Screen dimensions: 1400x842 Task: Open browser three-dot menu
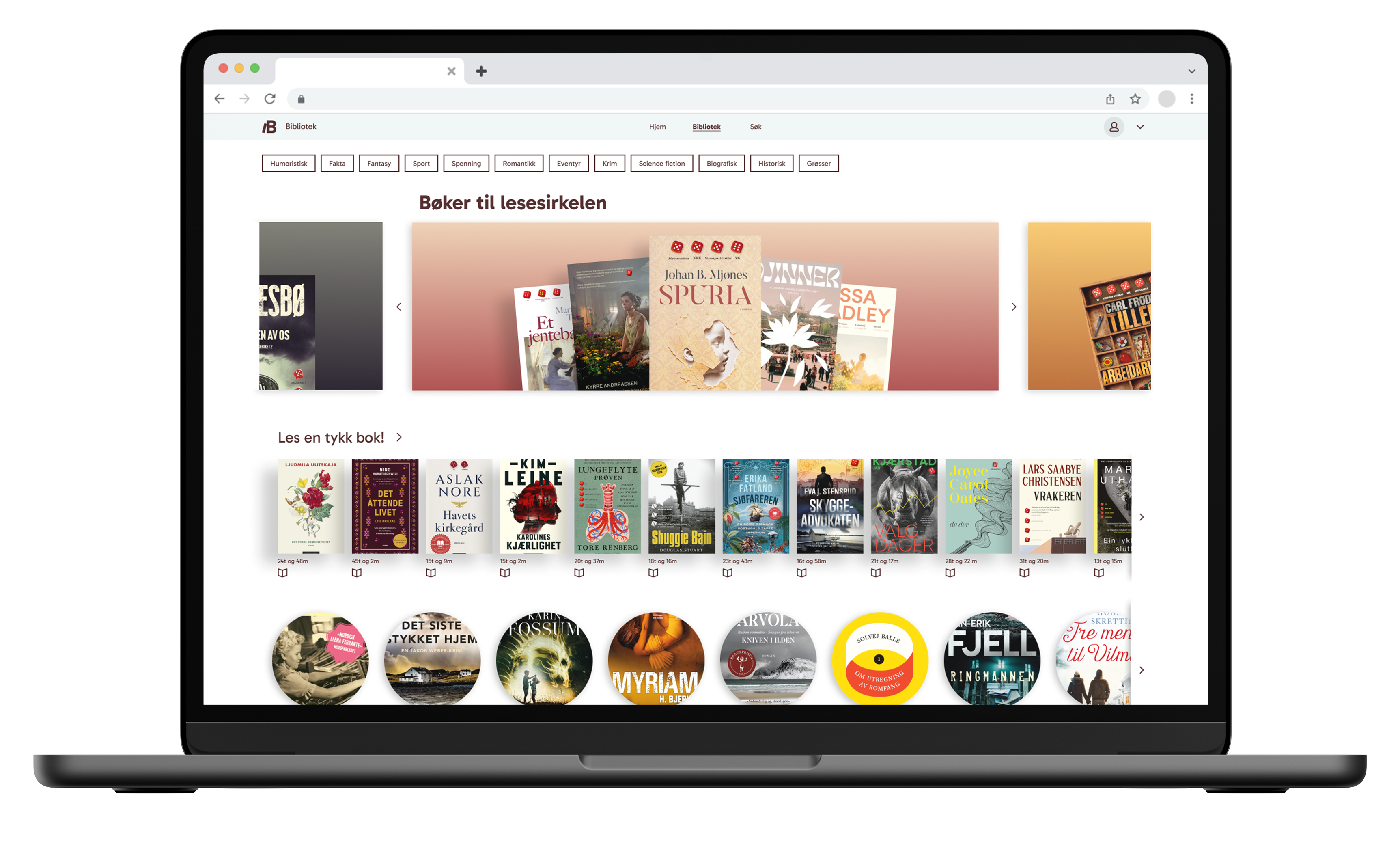[x=1191, y=99]
